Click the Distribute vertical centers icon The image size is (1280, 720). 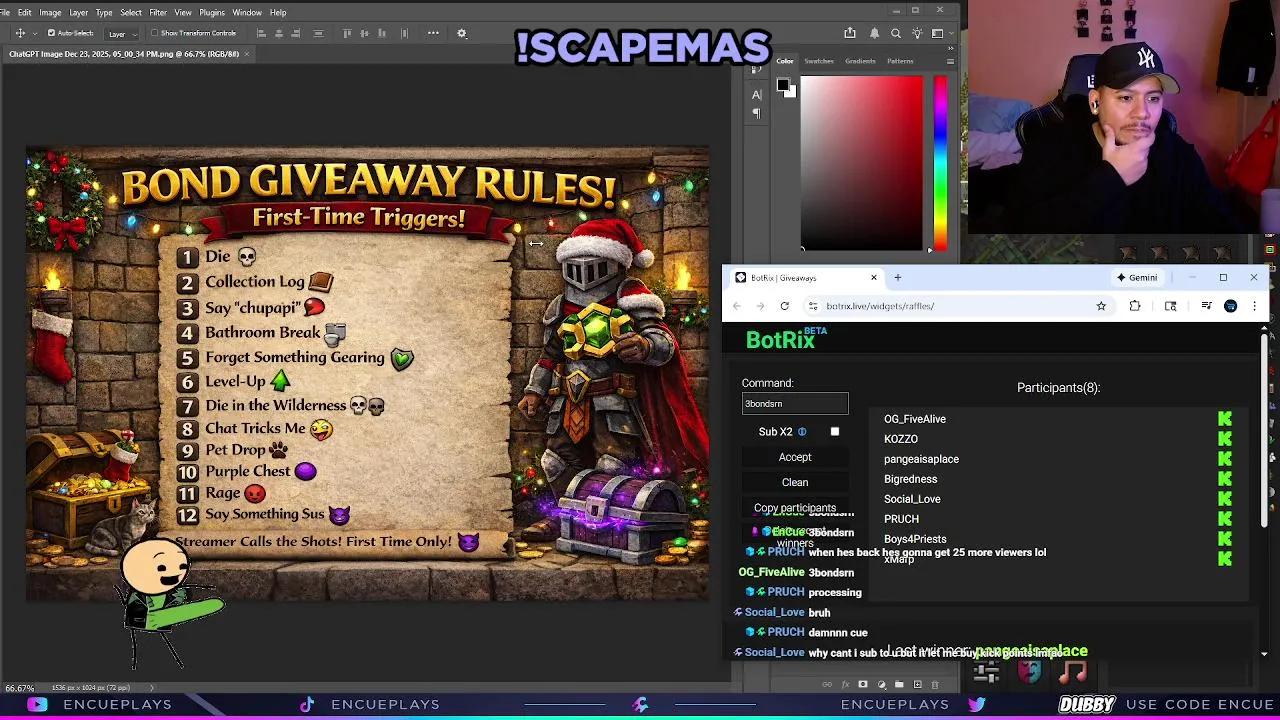(x=365, y=33)
